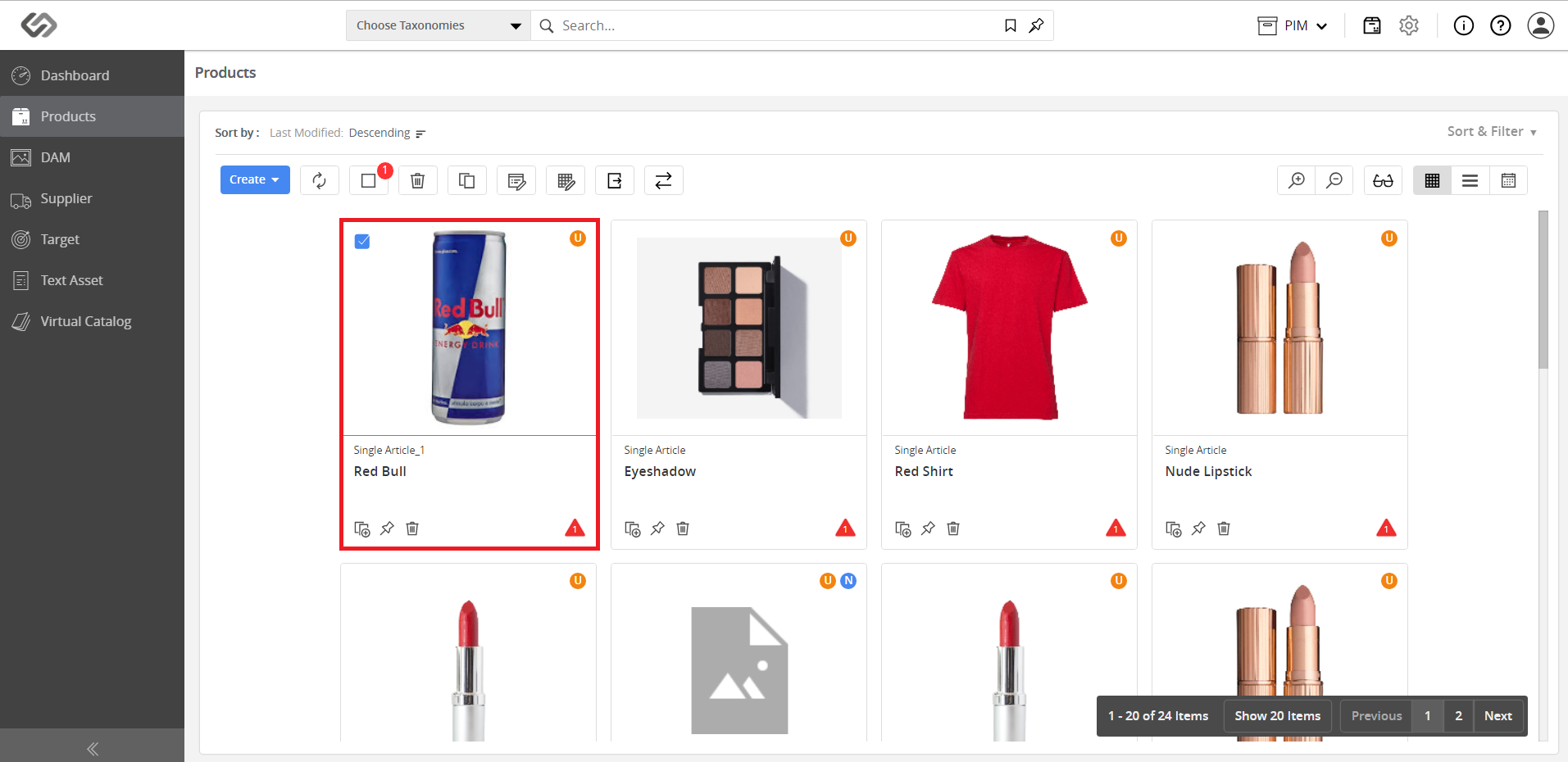The image size is (1568, 762).
Task: Click the Red Bull warning triangle
Action: [x=575, y=528]
